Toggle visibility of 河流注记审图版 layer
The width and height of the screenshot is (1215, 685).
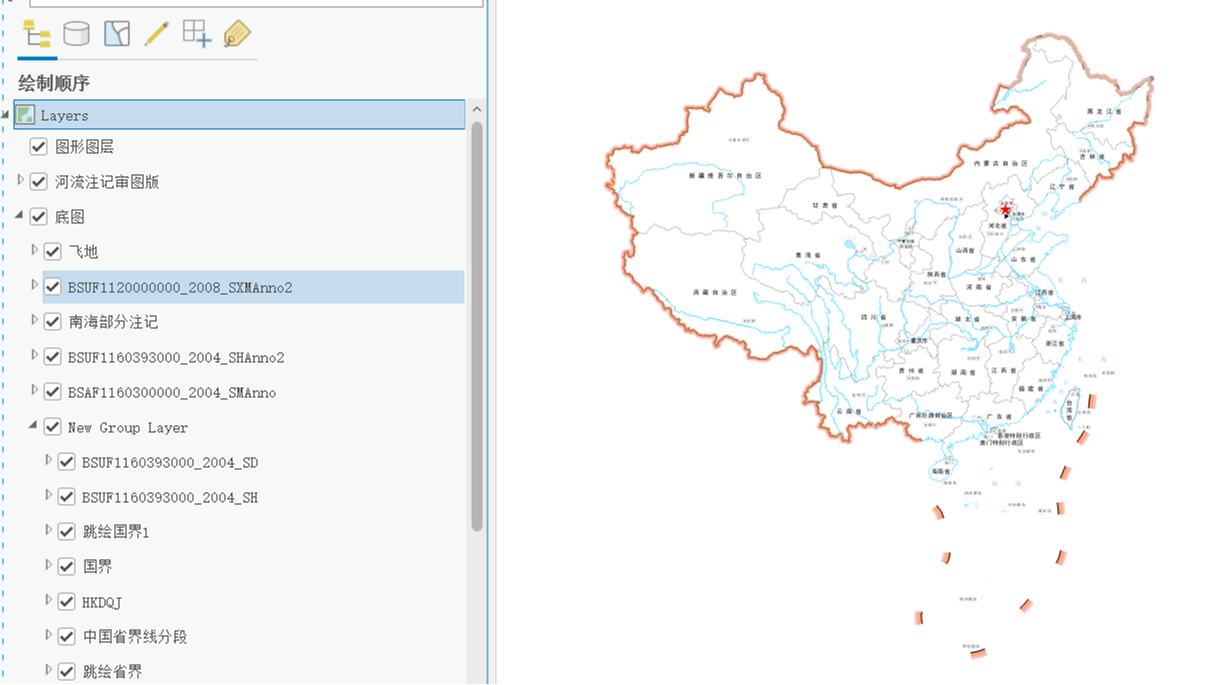pyautogui.click(x=39, y=182)
